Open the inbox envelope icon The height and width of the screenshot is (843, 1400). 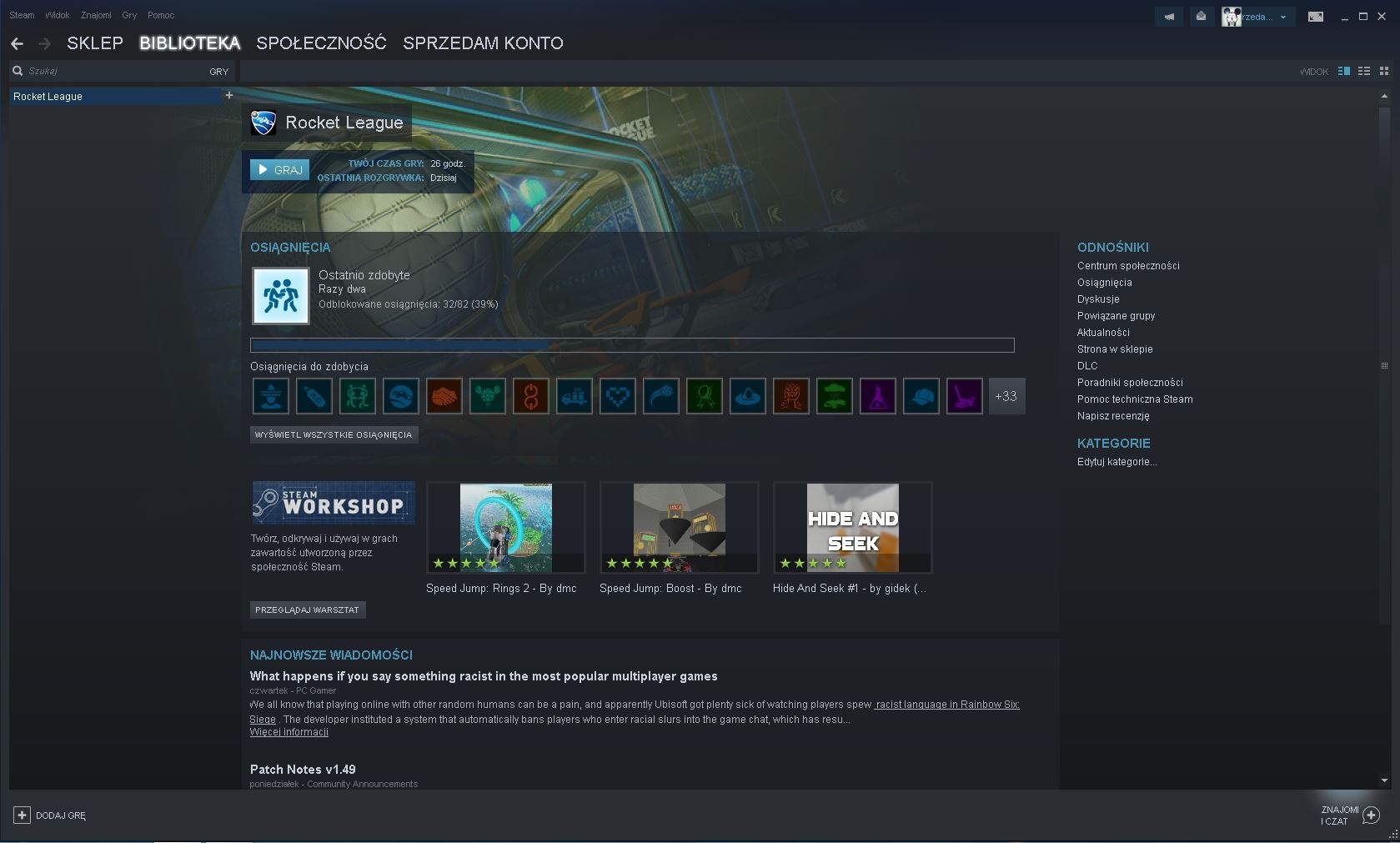pos(1201,16)
